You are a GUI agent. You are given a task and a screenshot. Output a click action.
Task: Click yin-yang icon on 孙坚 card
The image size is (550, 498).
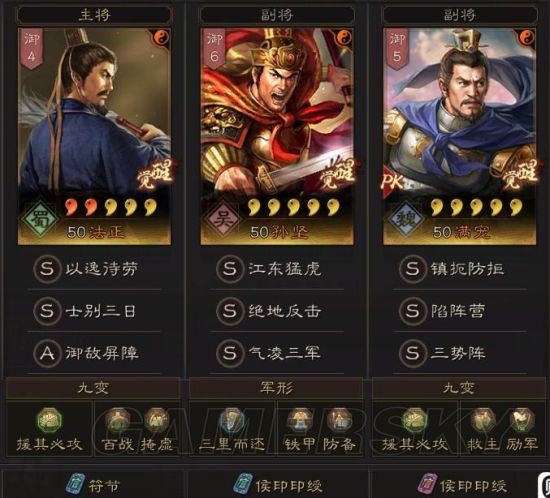point(344,37)
